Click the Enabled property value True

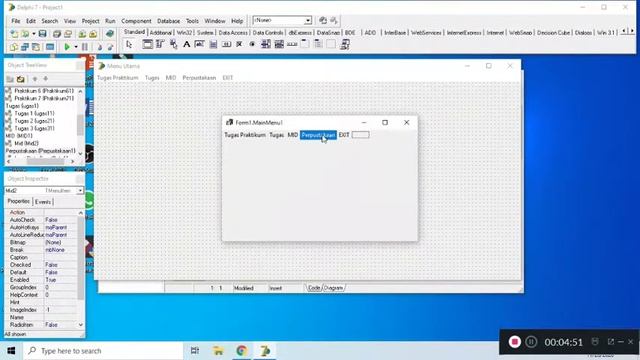coord(60,280)
